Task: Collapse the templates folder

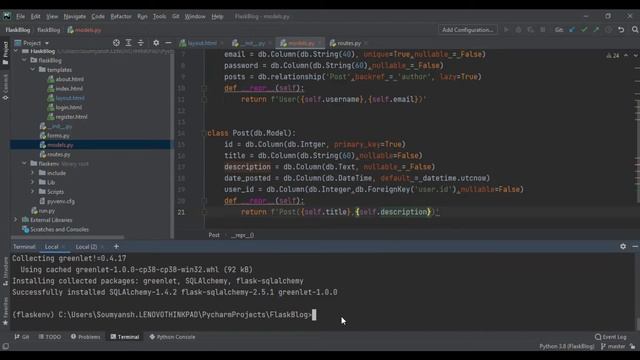Action: [x=33, y=70]
